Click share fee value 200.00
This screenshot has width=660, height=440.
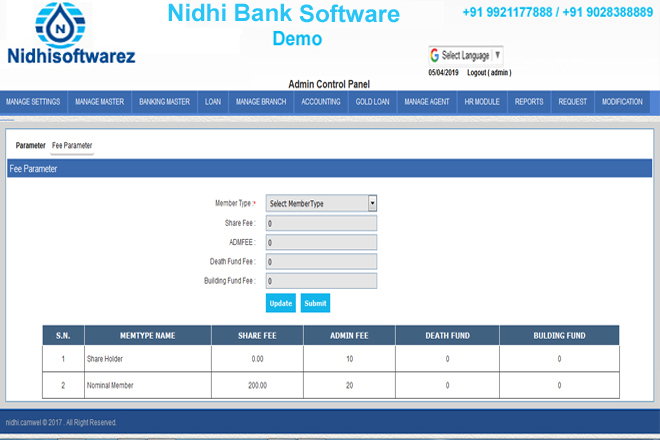[x=257, y=385]
